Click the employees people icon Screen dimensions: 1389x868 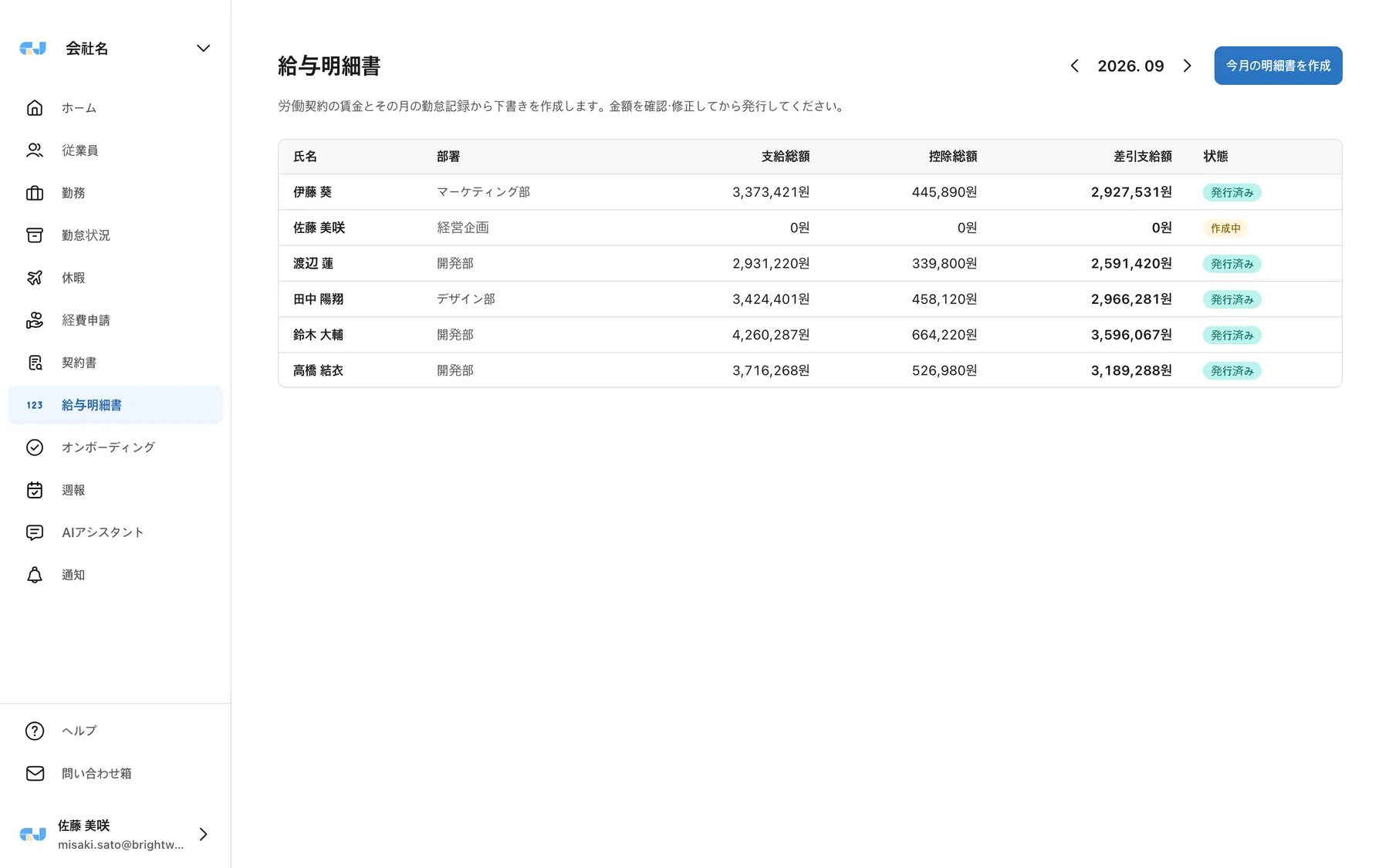pyautogui.click(x=35, y=150)
